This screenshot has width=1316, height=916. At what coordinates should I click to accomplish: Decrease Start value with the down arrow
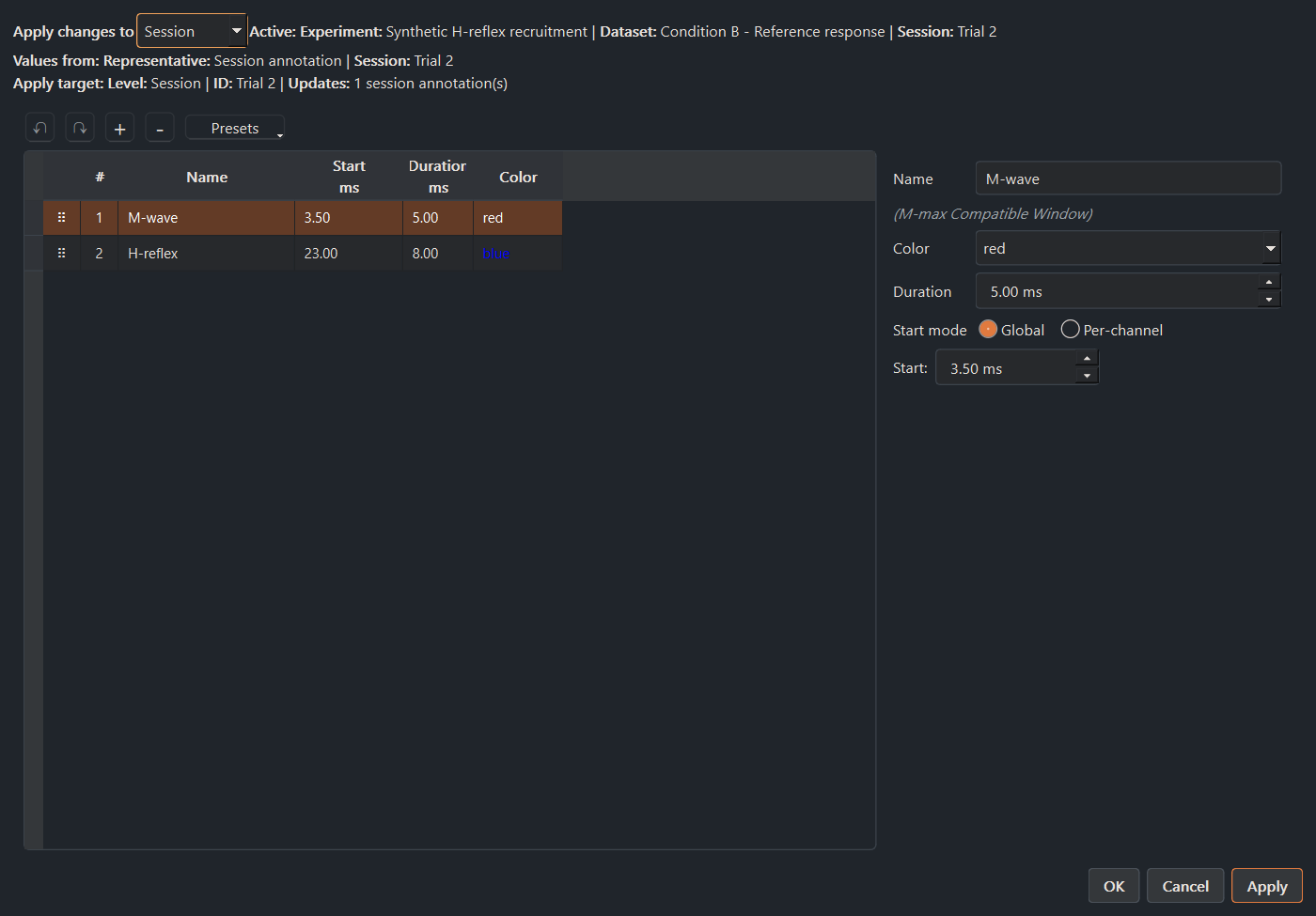1087,376
